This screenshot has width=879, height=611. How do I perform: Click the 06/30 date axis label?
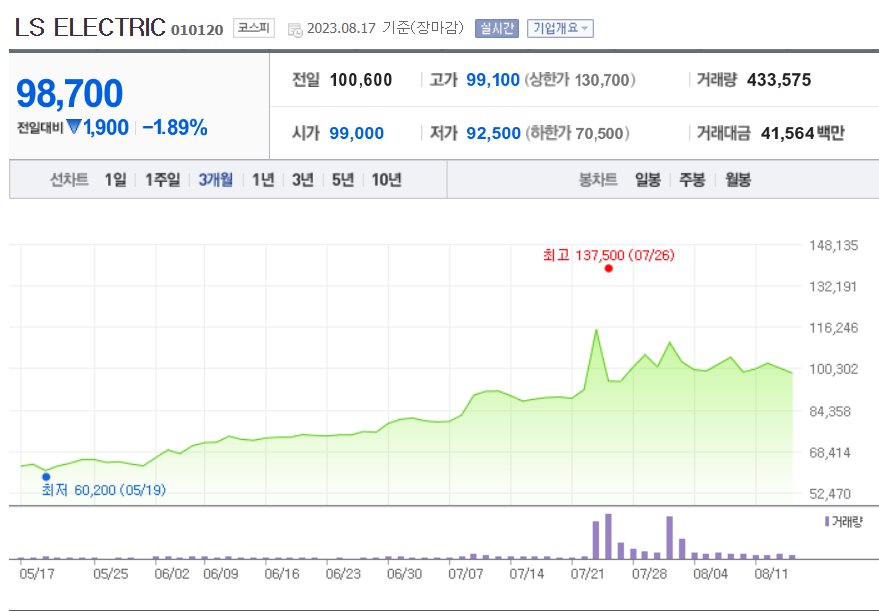point(404,574)
